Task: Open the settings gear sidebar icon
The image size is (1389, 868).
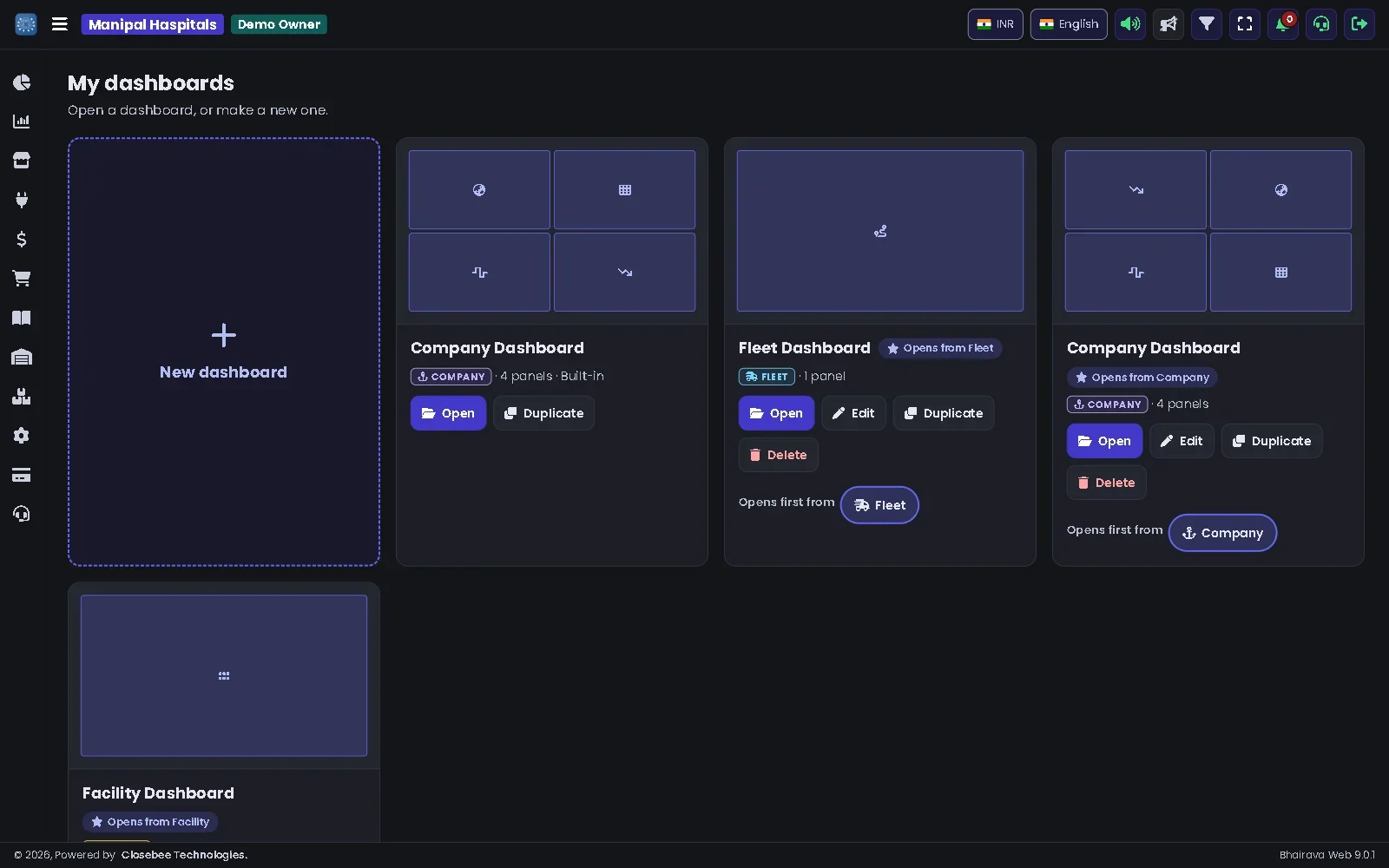Action: [x=22, y=436]
